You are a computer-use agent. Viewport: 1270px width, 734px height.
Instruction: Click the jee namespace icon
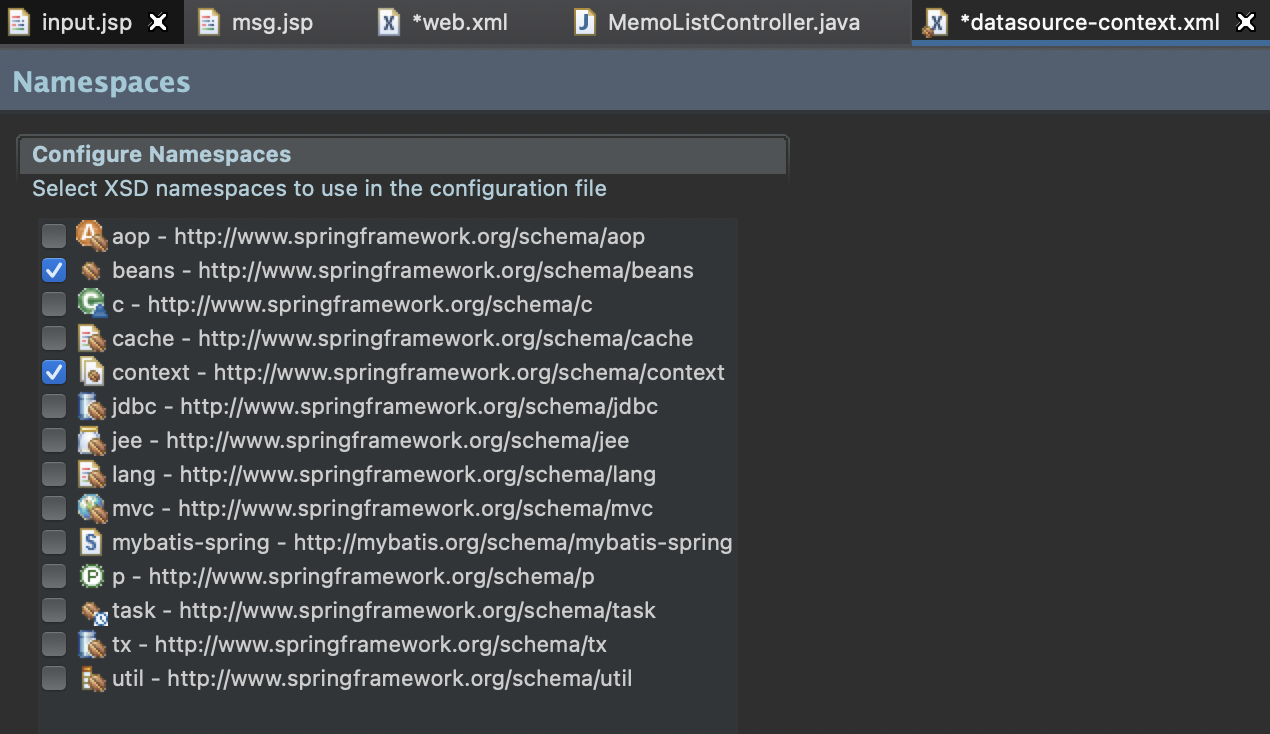pyautogui.click(x=91, y=440)
